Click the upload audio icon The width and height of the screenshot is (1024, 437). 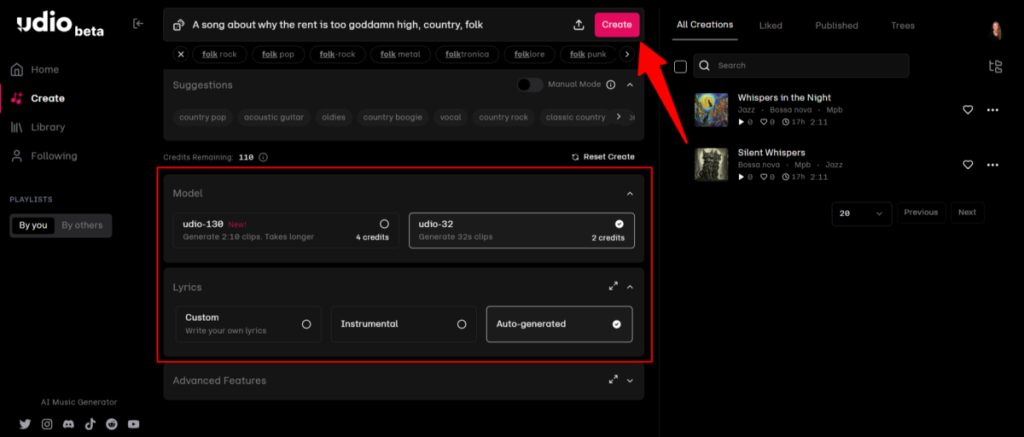579,25
